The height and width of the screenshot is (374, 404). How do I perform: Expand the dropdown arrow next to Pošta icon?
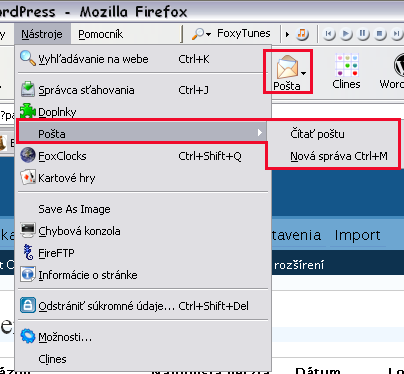[303, 73]
